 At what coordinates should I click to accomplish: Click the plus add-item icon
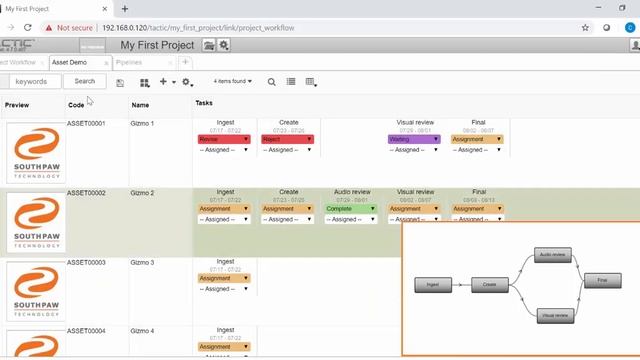pyautogui.click(x=163, y=82)
